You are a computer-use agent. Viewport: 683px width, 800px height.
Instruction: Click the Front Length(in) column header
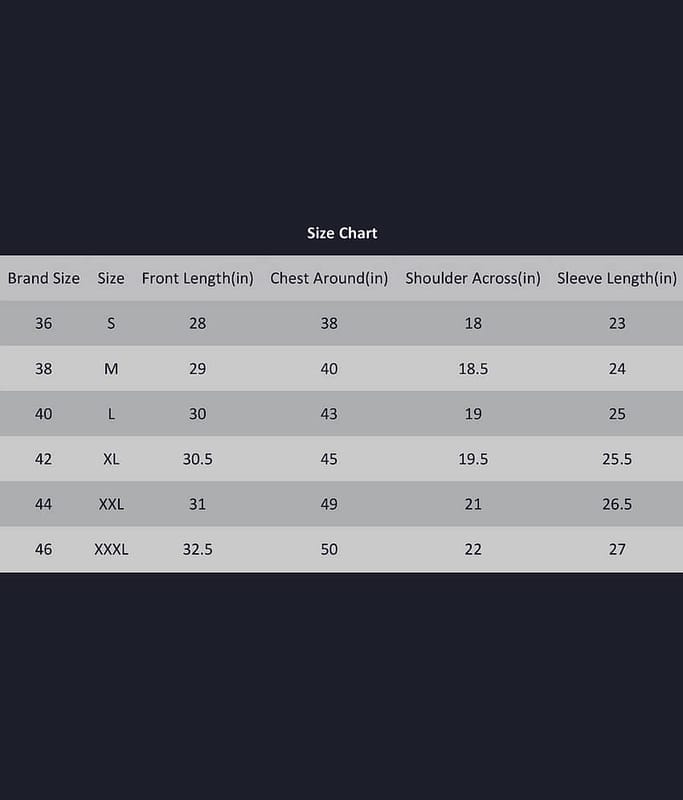(197, 278)
